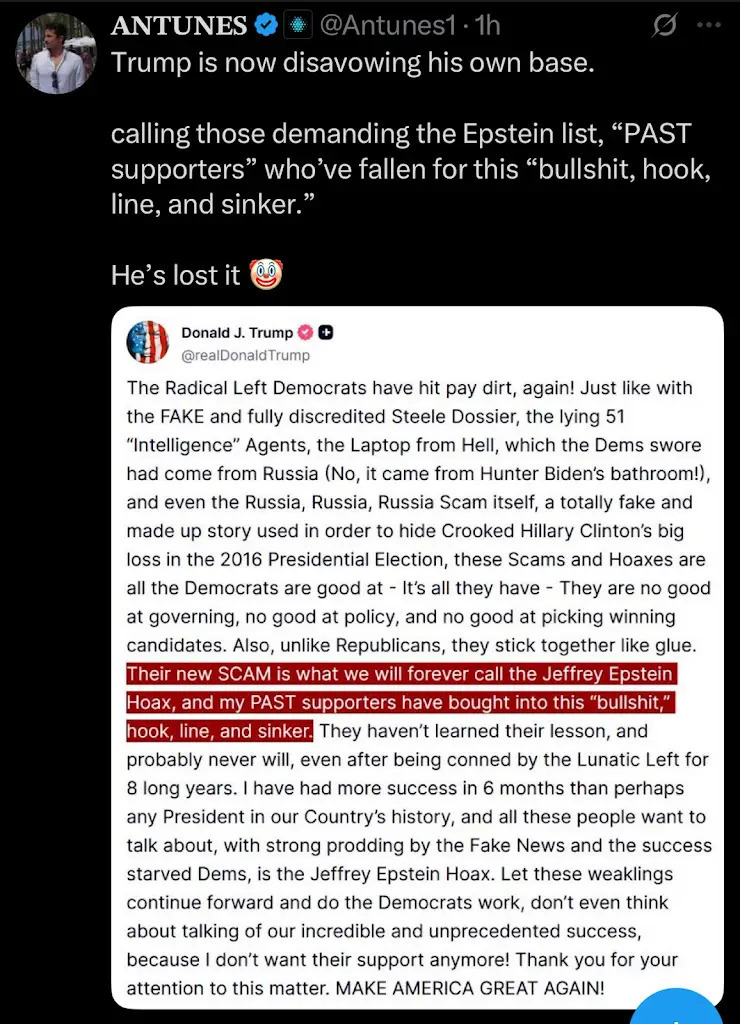740x1024 pixels.
Task: Click the black plus badge beside Trump's name
Action: pyautogui.click(x=326, y=332)
